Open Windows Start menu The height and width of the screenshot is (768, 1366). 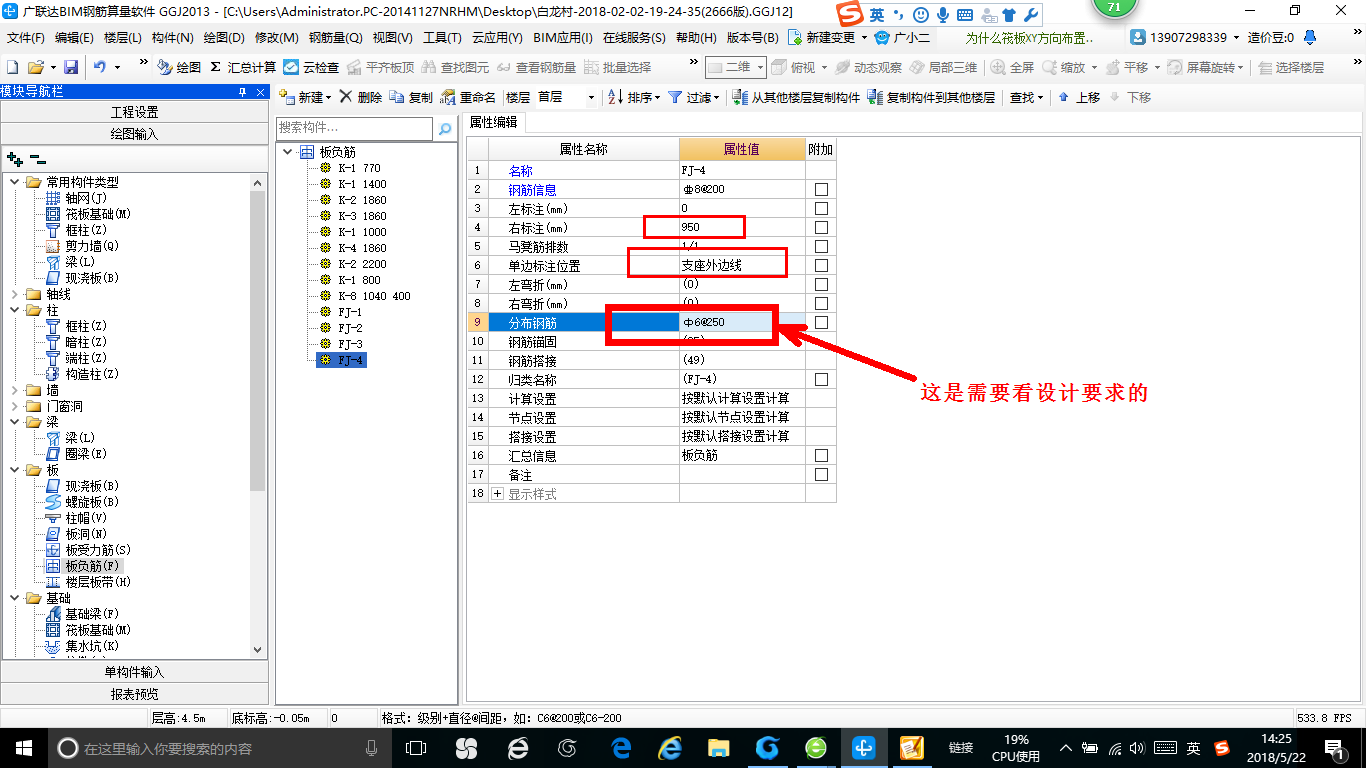22,748
